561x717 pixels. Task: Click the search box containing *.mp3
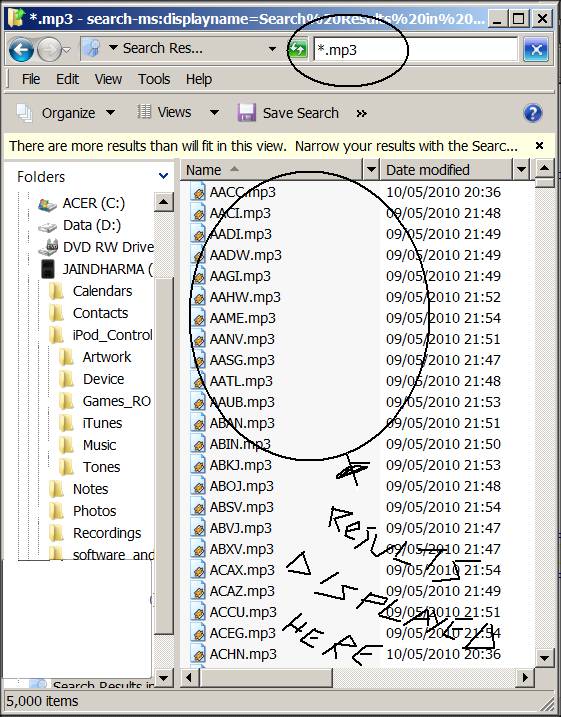point(416,49)
